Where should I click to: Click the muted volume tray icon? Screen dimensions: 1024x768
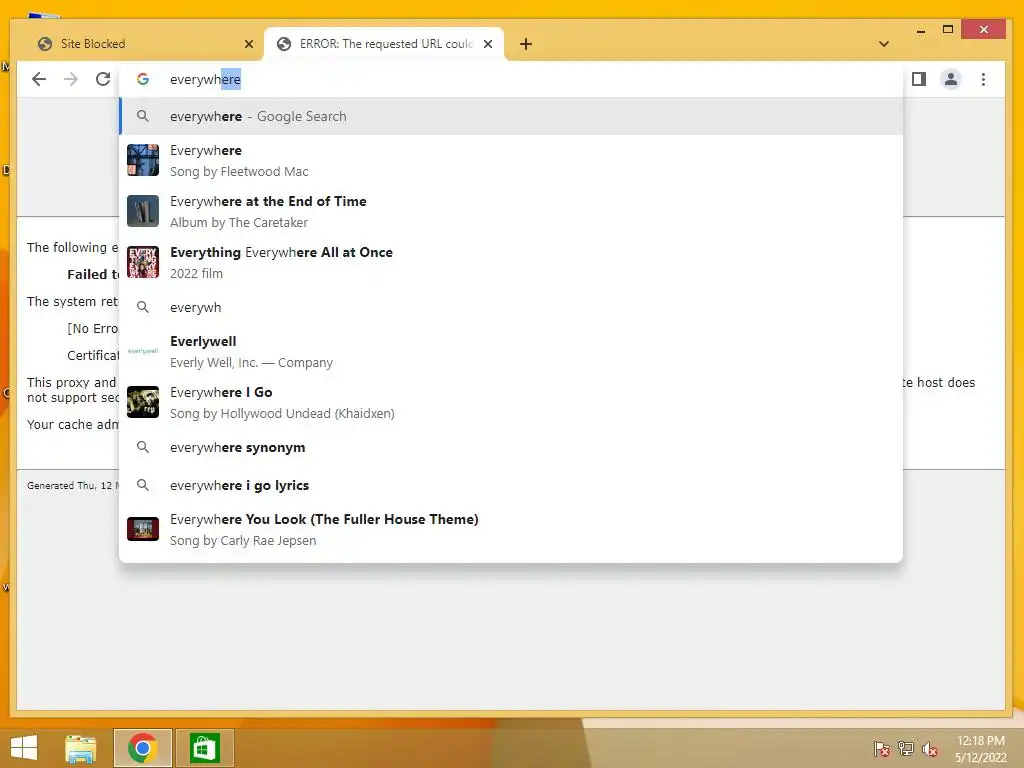point(930,749)
